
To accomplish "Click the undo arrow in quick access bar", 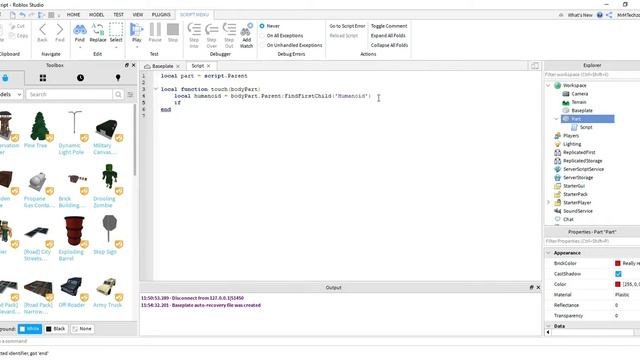I will pos(22,15).
